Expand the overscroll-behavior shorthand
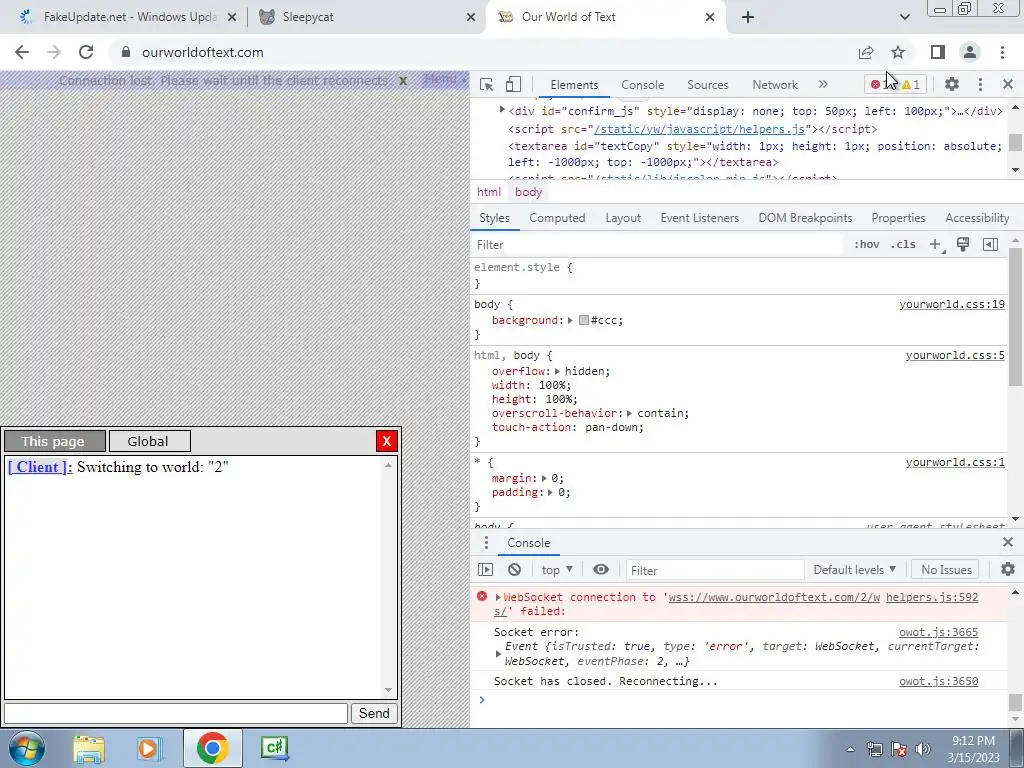The width and height of the screenshot is (1024, 768). pos(630,413)
